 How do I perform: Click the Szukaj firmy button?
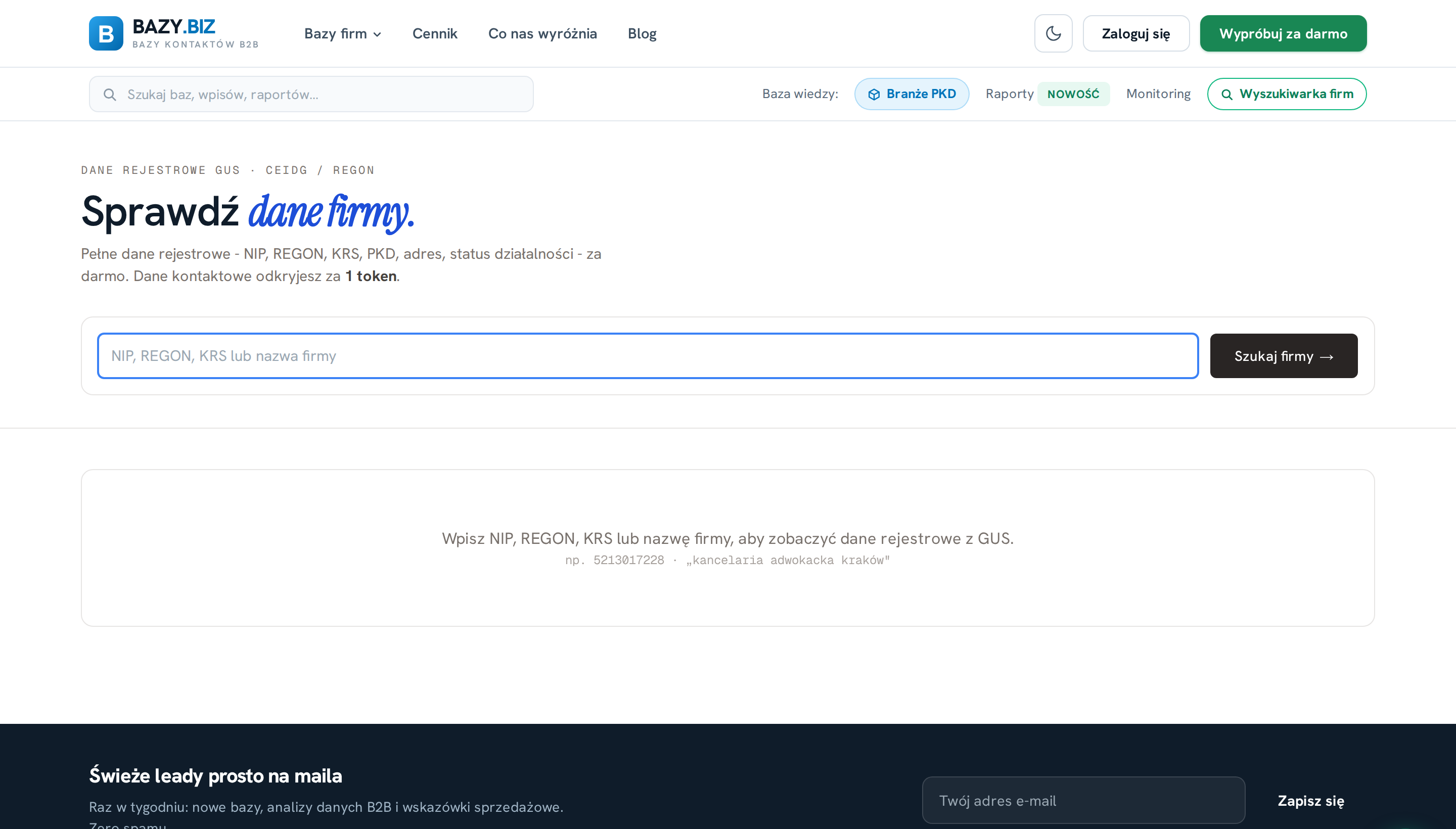pyautogui.click(x=1284, y=356)
